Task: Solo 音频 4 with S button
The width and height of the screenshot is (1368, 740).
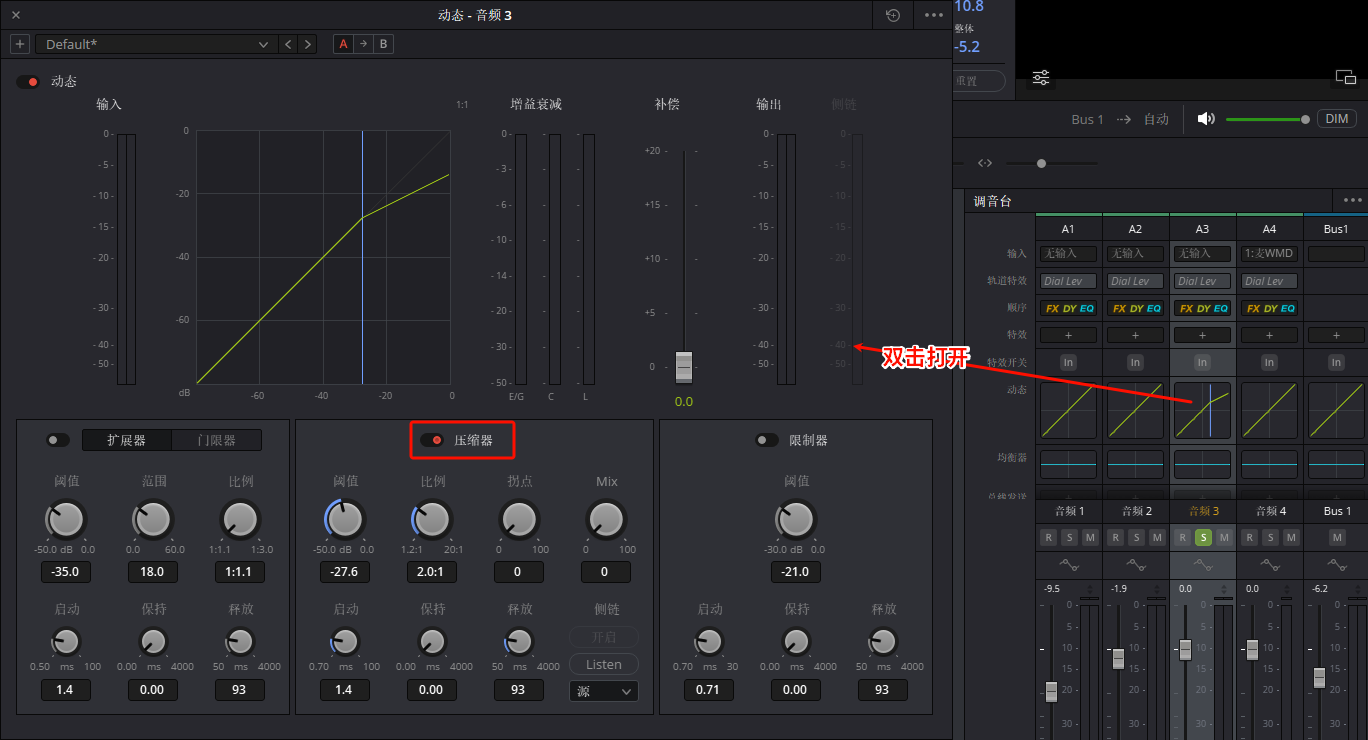Action: click(x=1270, y=538)
